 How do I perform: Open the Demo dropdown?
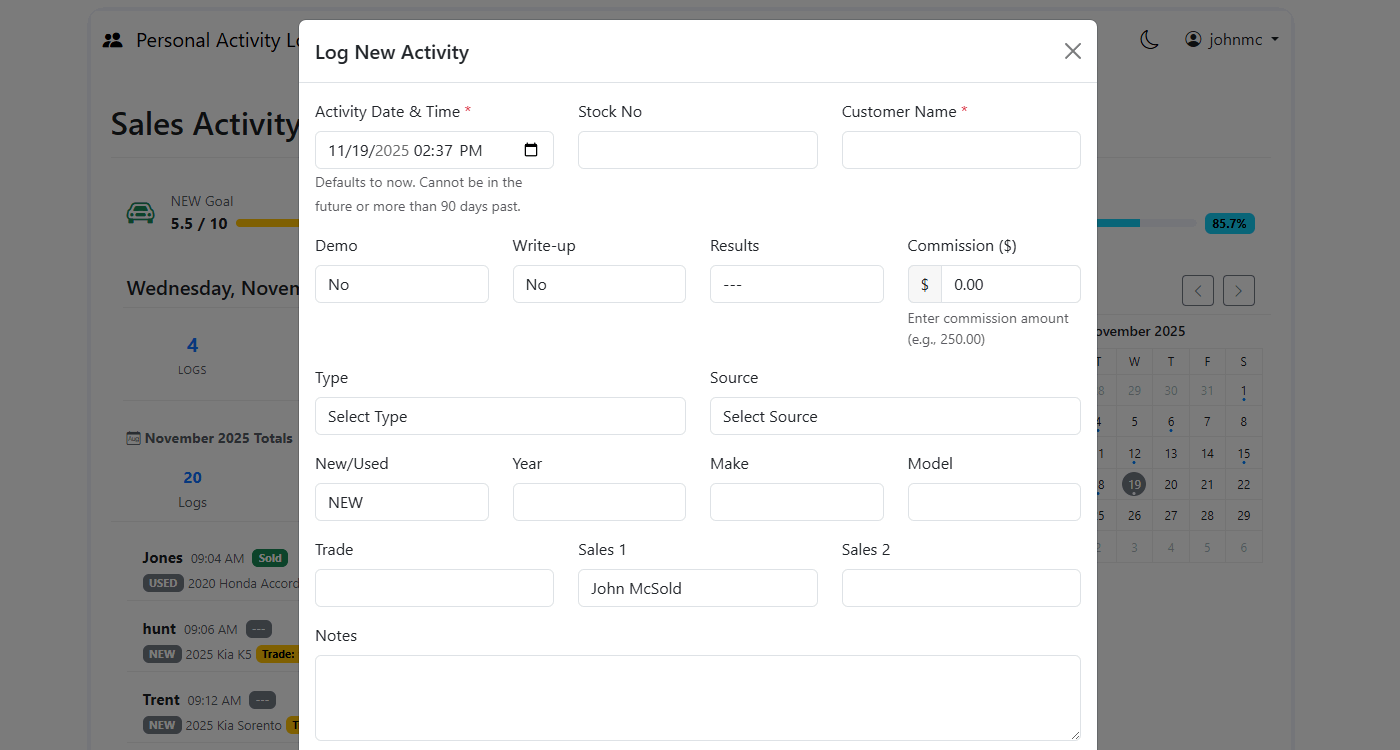[401, 284]
